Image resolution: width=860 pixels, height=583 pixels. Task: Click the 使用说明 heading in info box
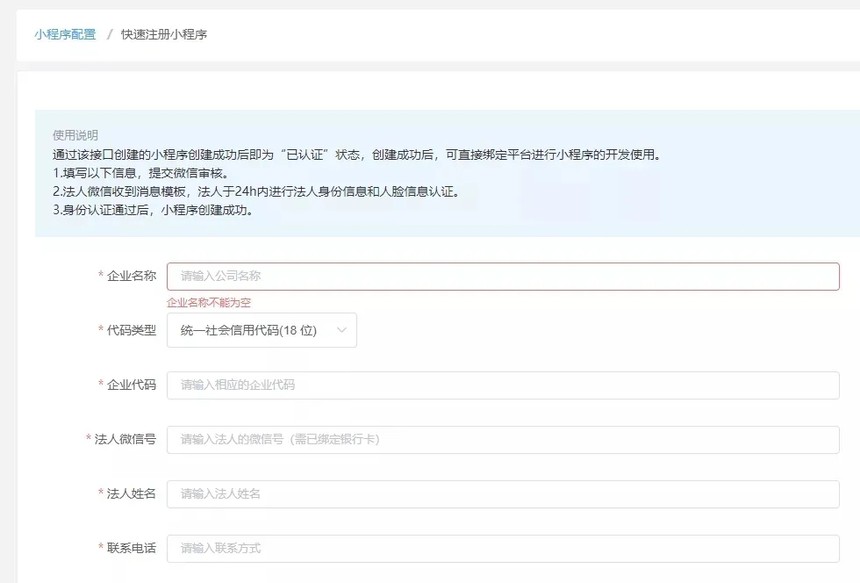click(x=76, y=135)
